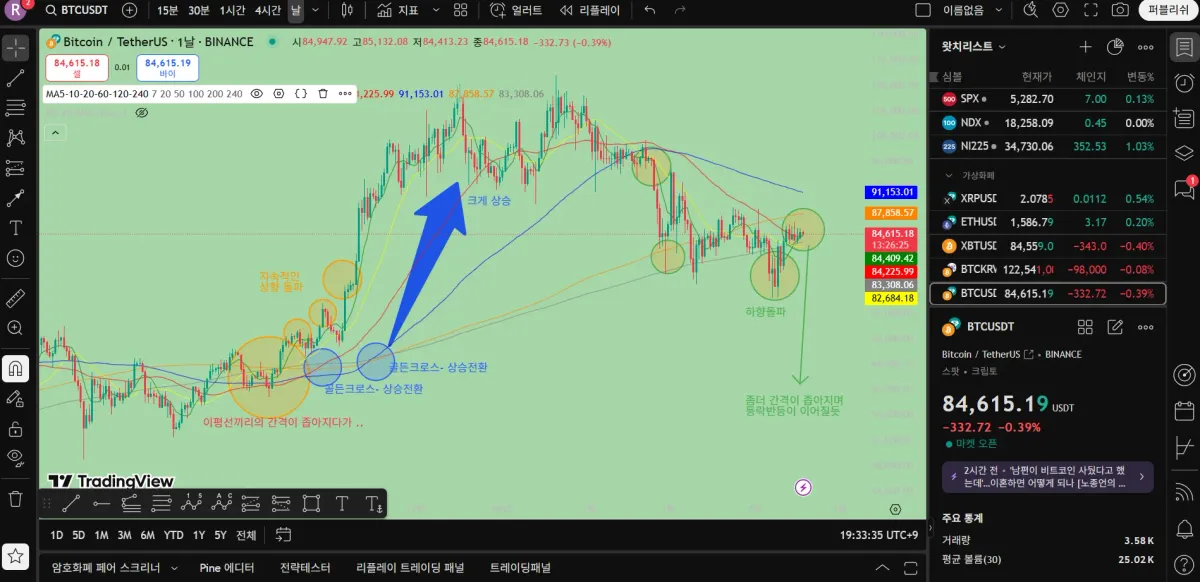
Task: Add a symbol to compare with plus icon
Action: pos(130,10)
